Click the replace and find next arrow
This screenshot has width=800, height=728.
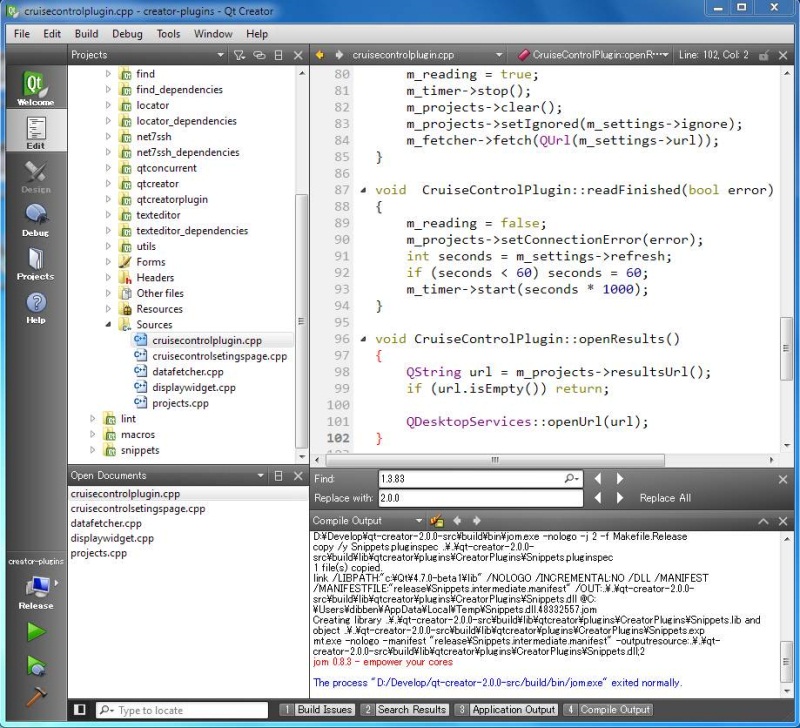click(620, 497)
